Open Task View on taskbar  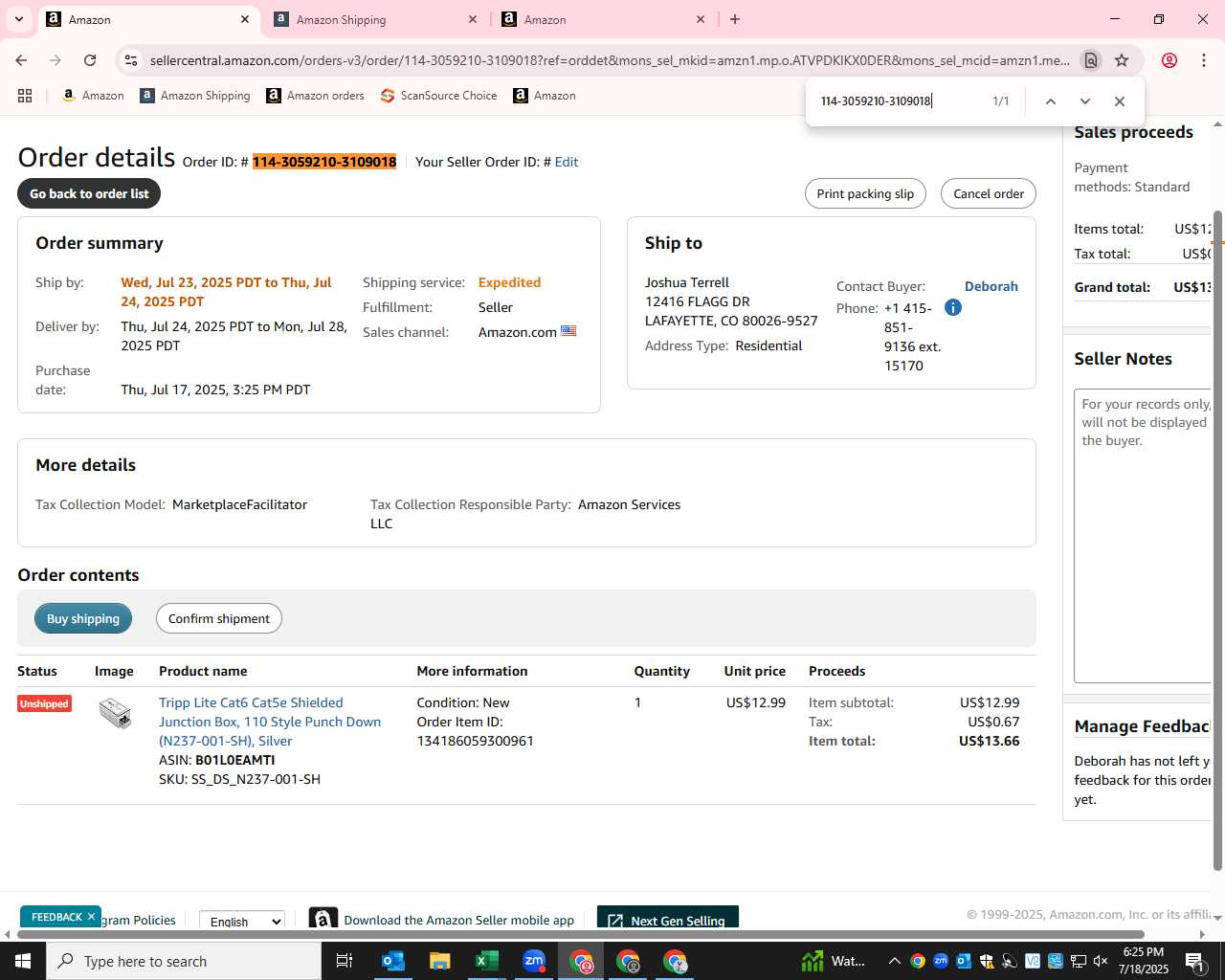click(x=345, y=961)
